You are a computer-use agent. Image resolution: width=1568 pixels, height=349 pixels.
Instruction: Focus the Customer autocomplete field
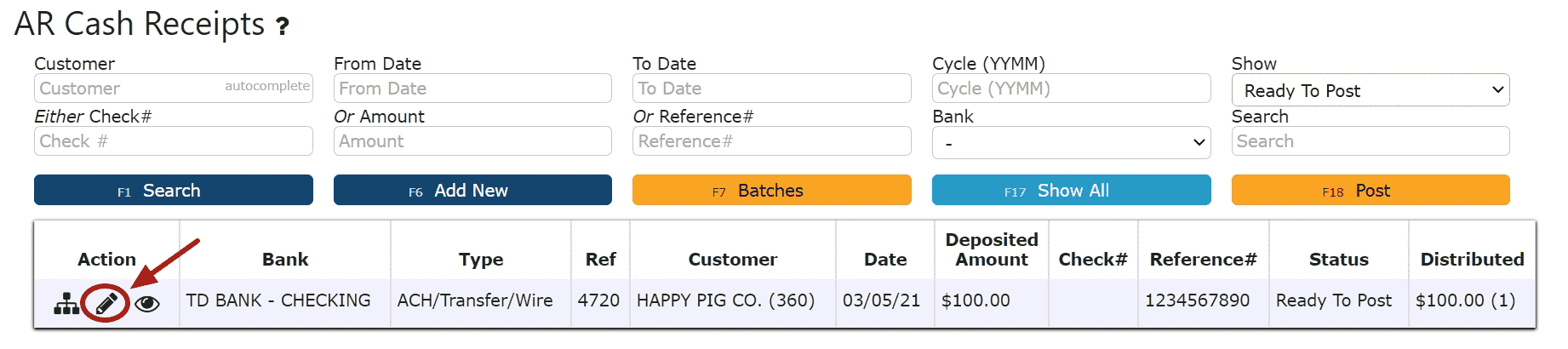coord(174,89)
